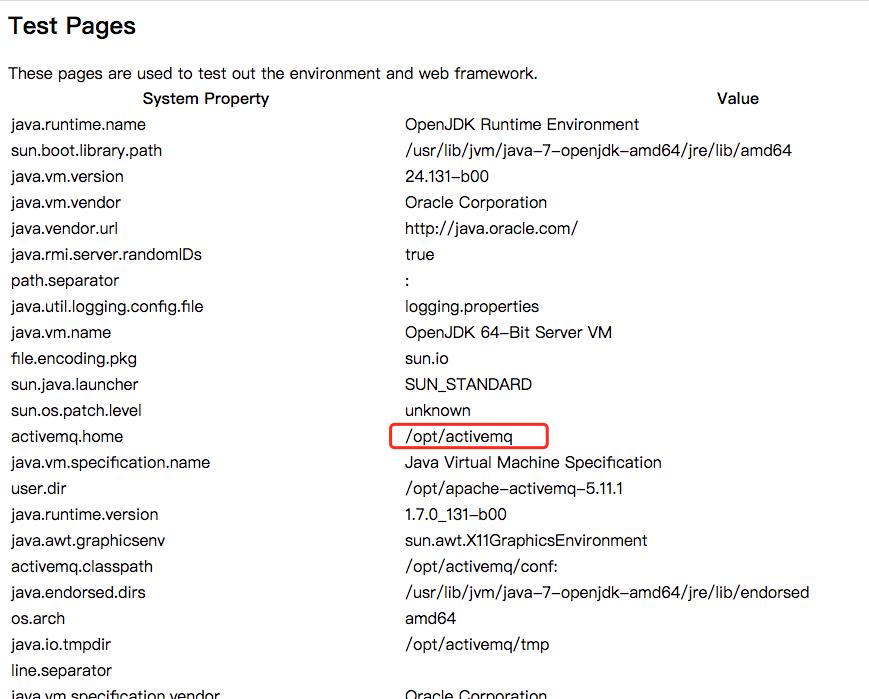Click the Value column header
Image resolution: width=869 pixels, height=699 pixels.
click(x=737, y=98)
